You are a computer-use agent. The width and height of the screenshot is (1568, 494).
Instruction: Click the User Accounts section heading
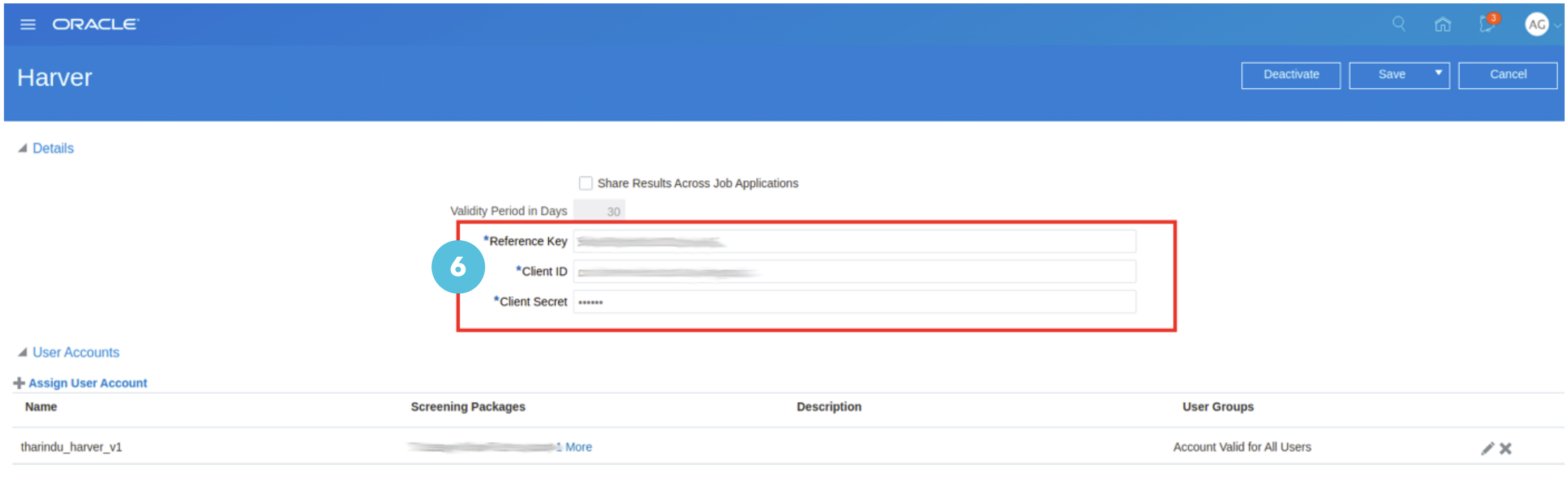tap(76, 353)
